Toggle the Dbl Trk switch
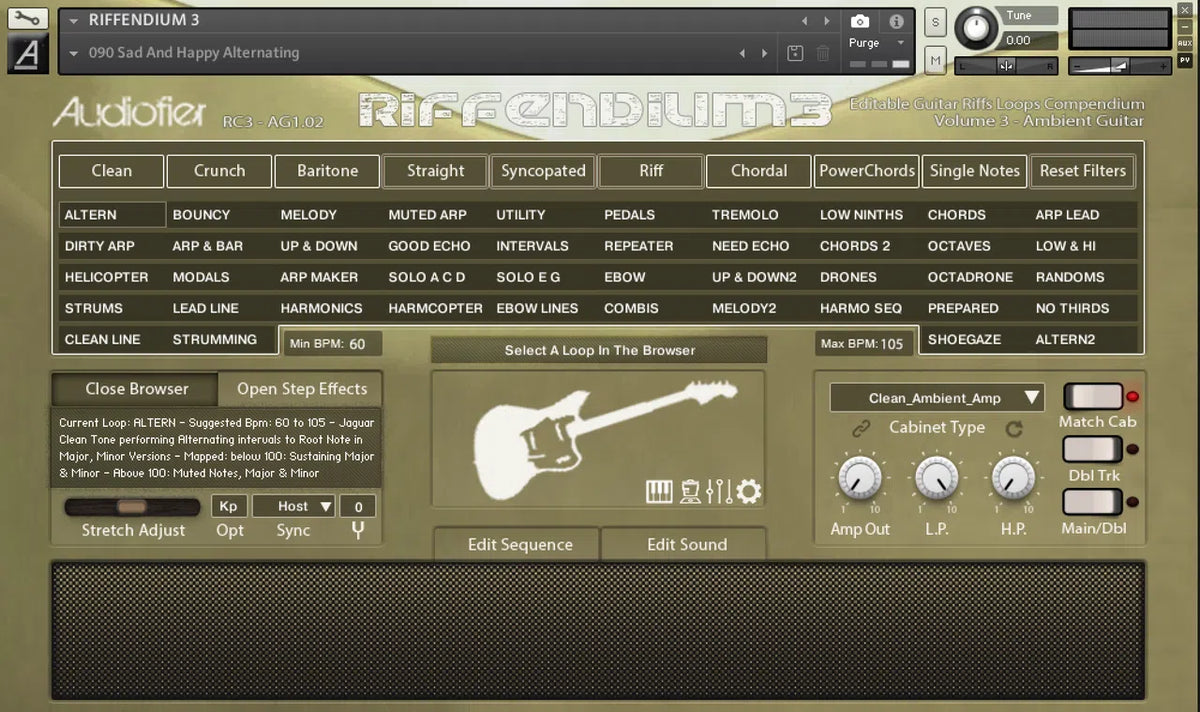 1093,450
